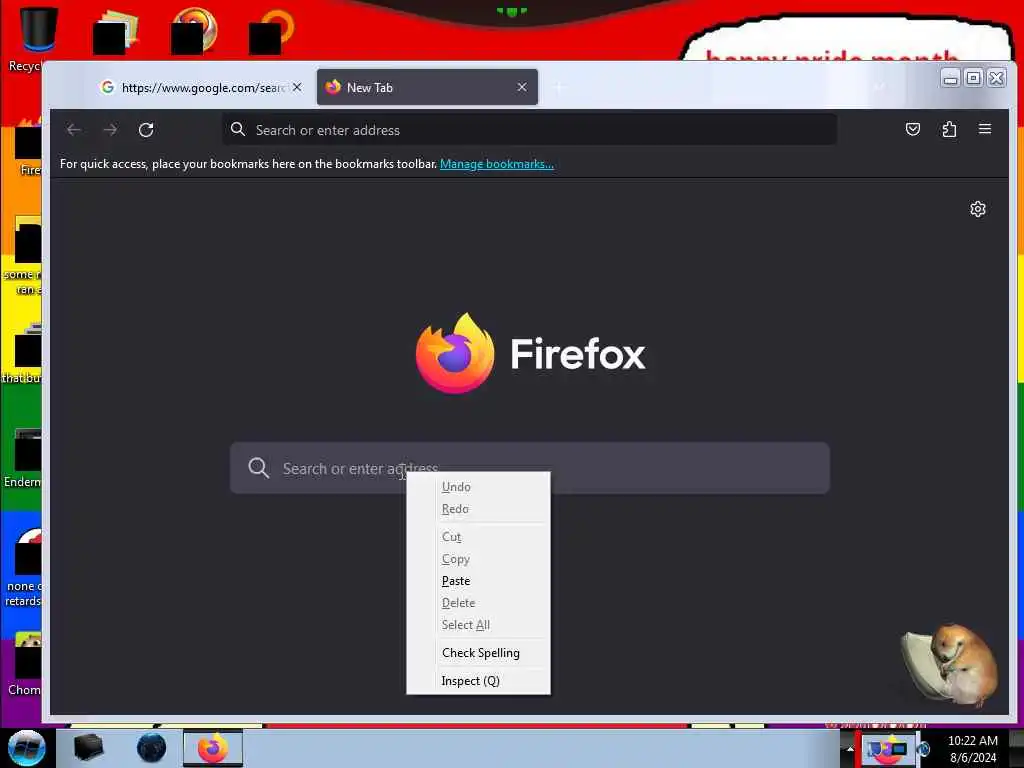Open the Windows Start orb
The width and height of the screenshot is (1024, 768).
27,748
